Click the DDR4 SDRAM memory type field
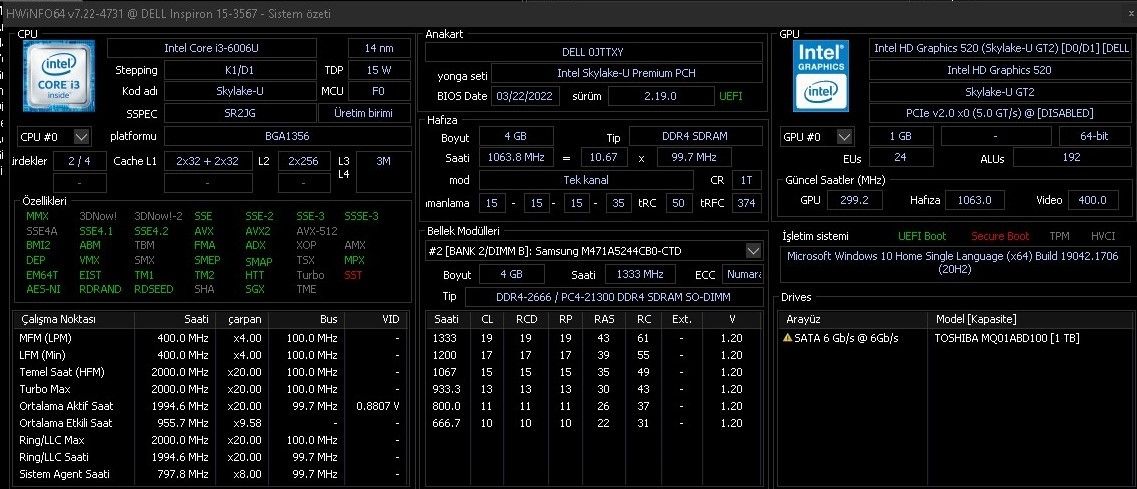The height and width of the screenshot is (489, 1137). click(x=695, y=136)
